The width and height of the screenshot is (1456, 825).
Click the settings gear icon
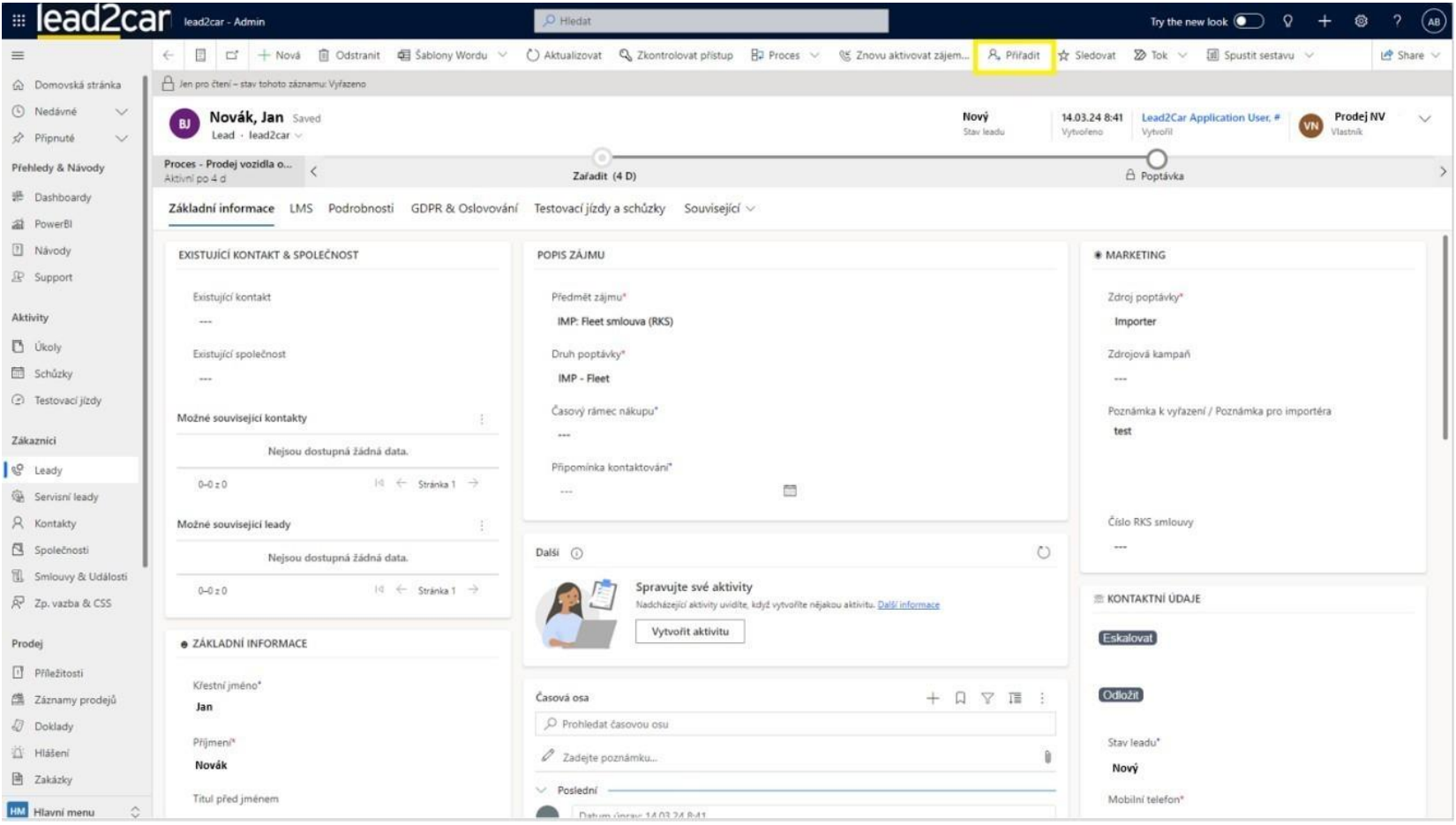point(1361,21)
